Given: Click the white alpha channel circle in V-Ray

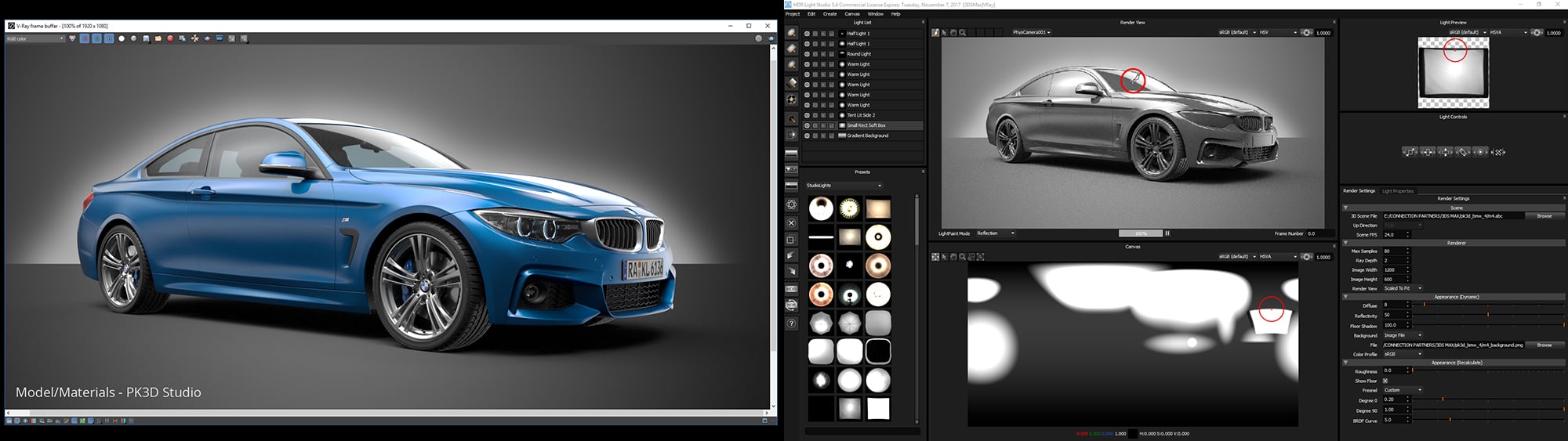Looking at the screenshot, I should click(122, 38).
